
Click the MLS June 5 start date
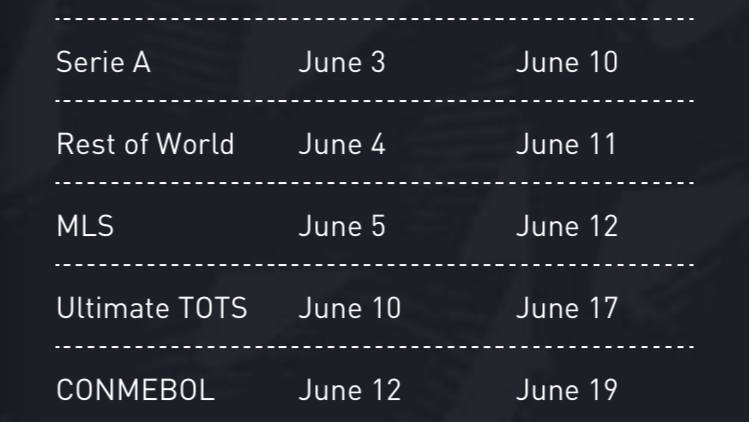pyautogui.click(x=342, y=226)
